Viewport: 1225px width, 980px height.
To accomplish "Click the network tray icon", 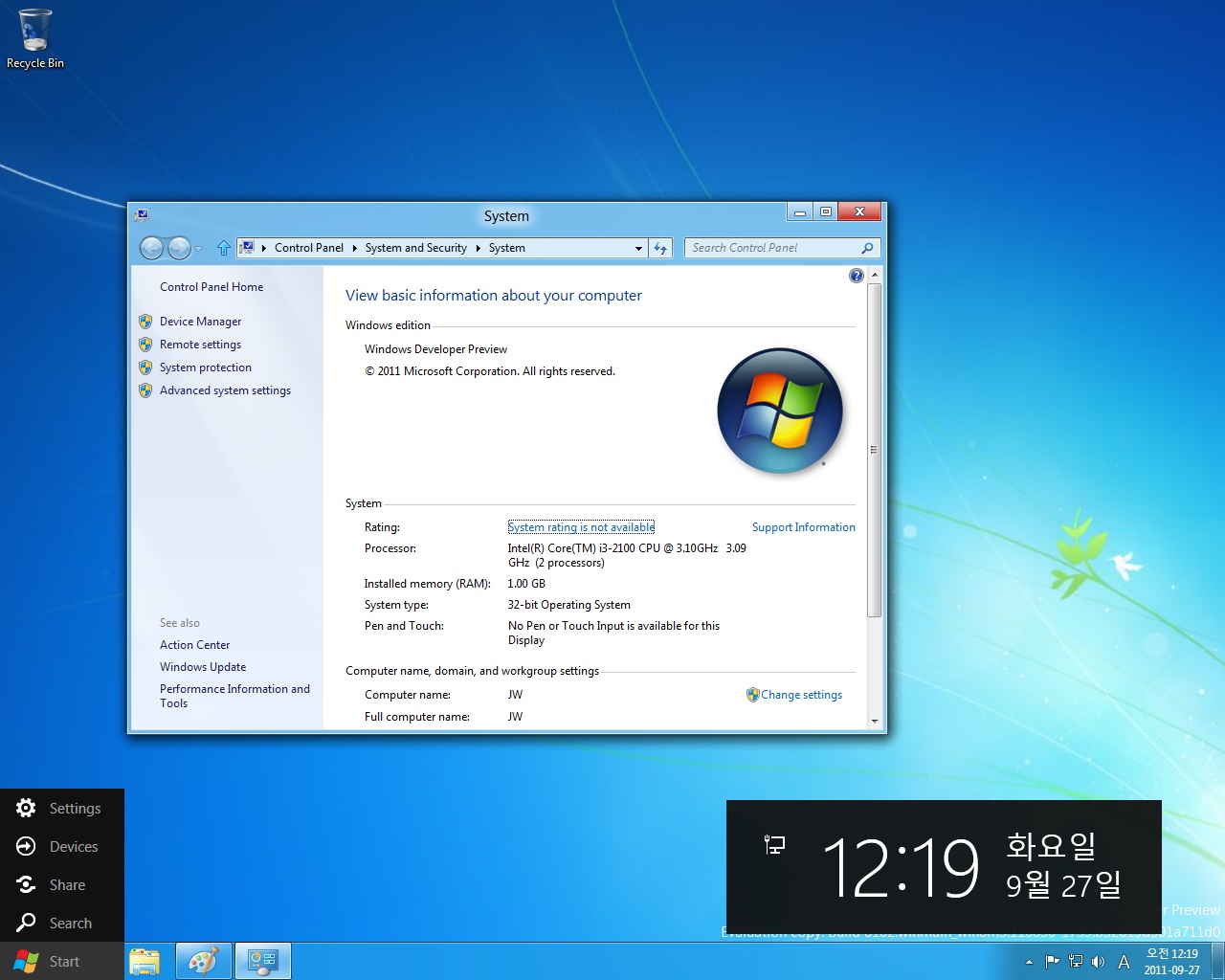I will pos(1076,962).
